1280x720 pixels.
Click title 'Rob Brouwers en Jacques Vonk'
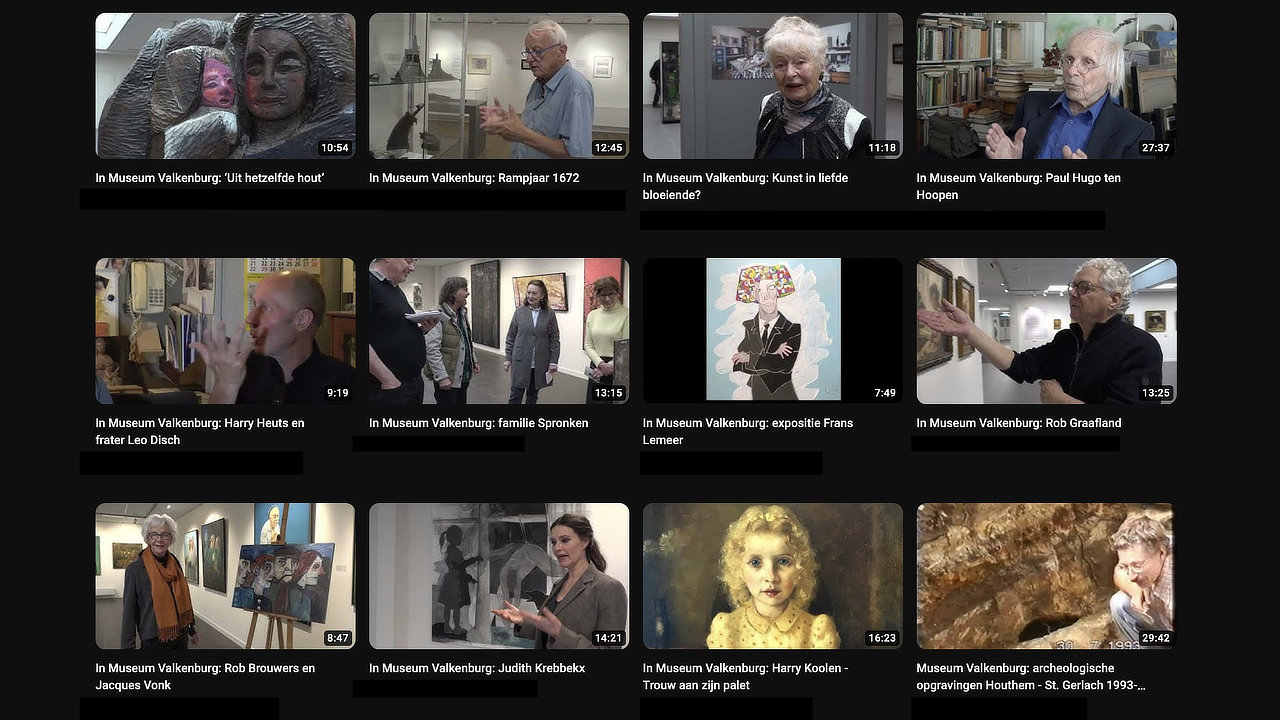point(205,676)
